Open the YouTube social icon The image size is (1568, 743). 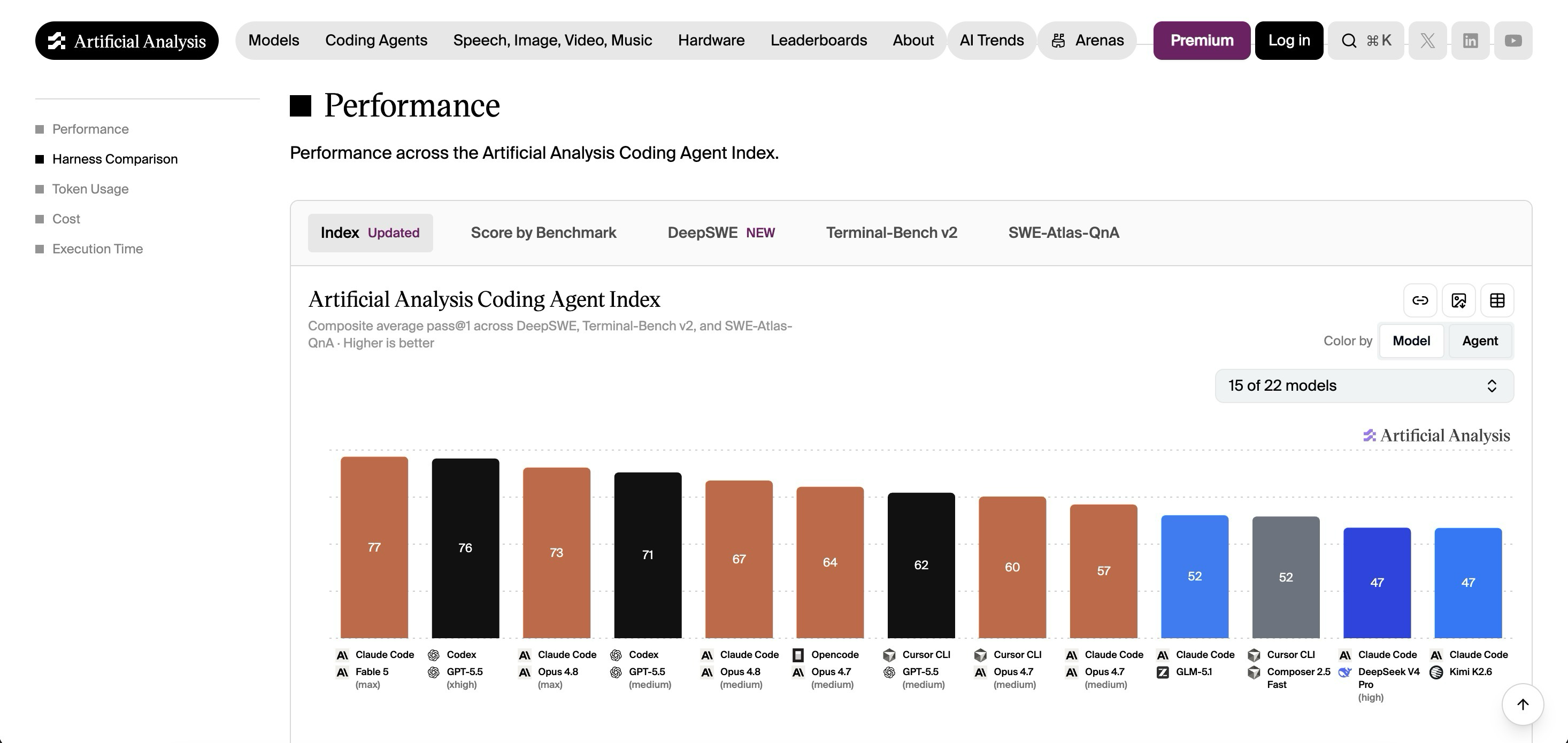click(x=1513, y=41)
